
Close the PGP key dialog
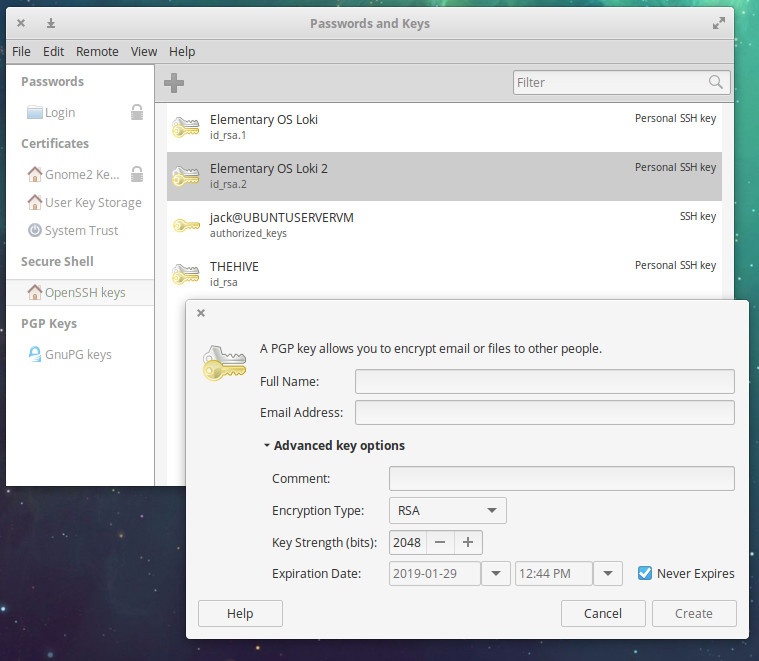pyautogui.click(x=201, y=313)
